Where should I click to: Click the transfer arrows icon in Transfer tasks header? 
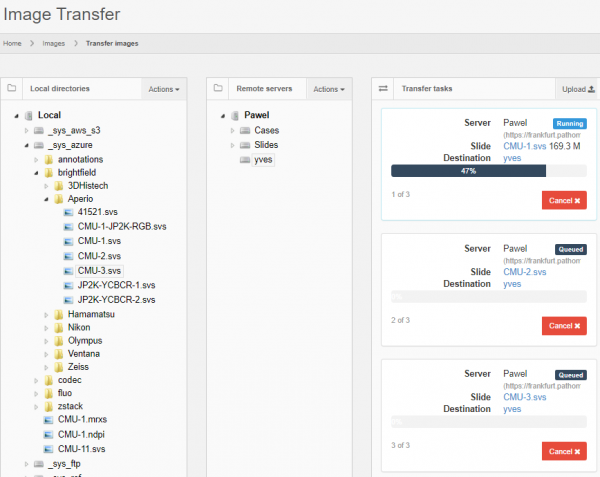tap(382, 89)
